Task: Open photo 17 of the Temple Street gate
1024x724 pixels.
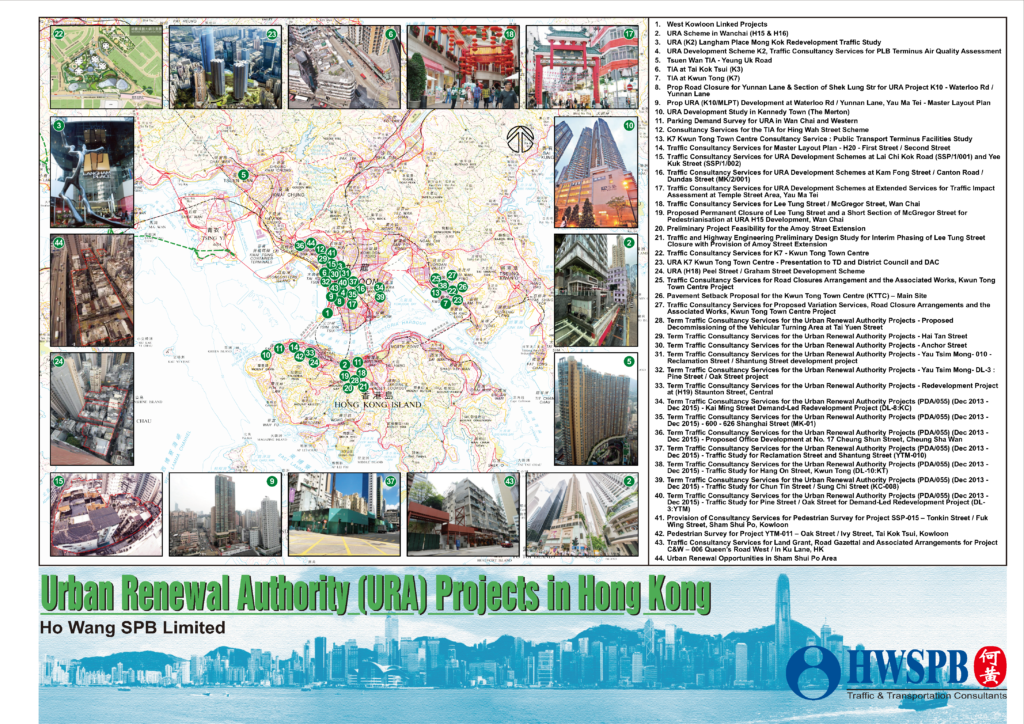Action: coord(582,67)
